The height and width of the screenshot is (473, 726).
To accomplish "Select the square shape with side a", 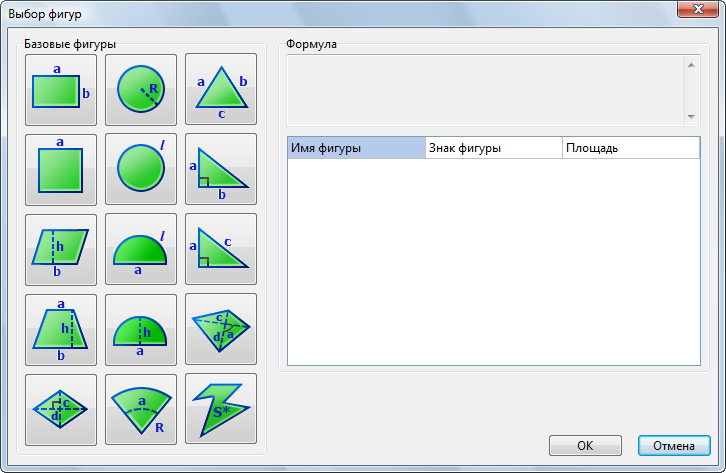I will coord(61,170).
